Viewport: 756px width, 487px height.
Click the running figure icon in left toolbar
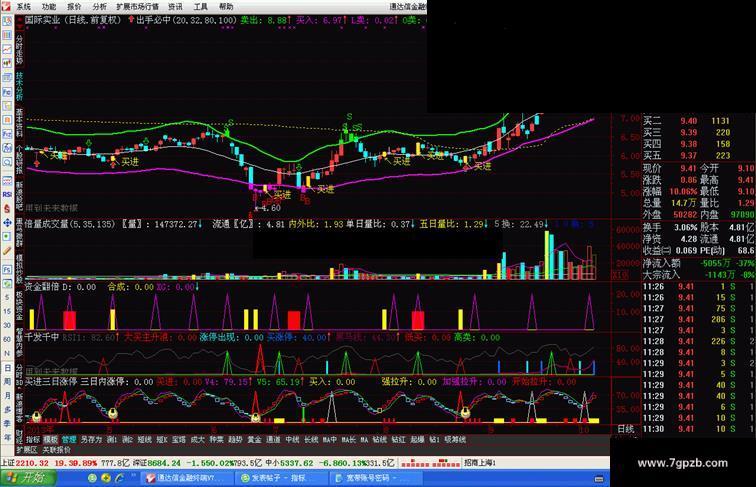[7, 148]
